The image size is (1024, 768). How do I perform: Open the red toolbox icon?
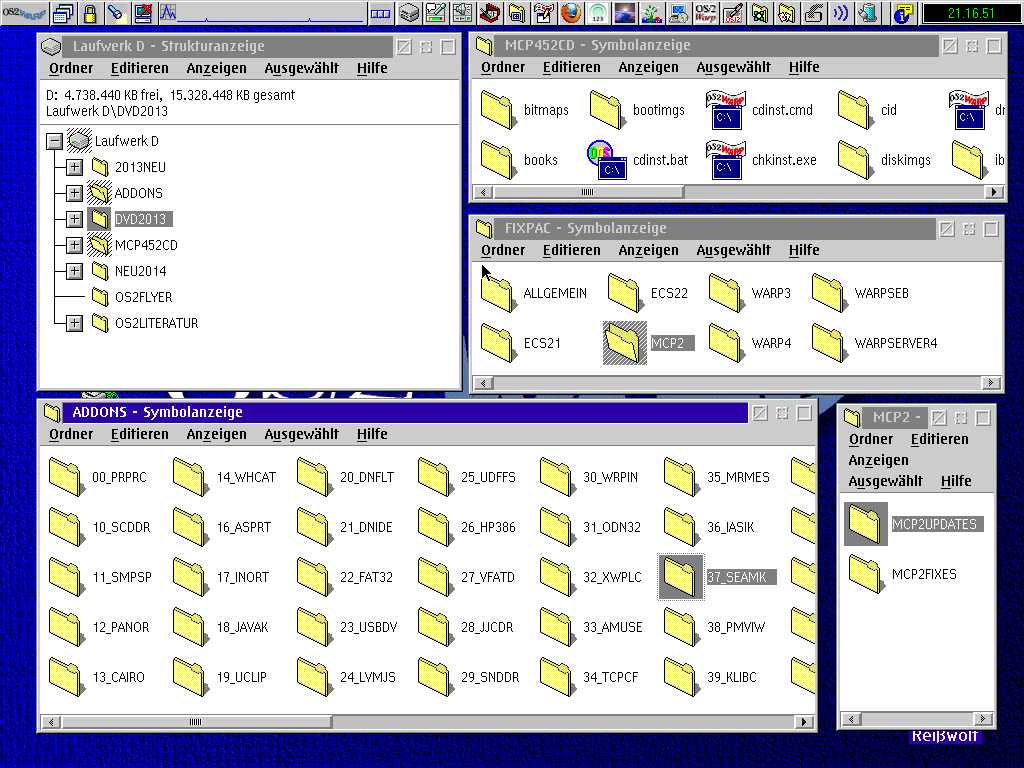coord(489,13)
